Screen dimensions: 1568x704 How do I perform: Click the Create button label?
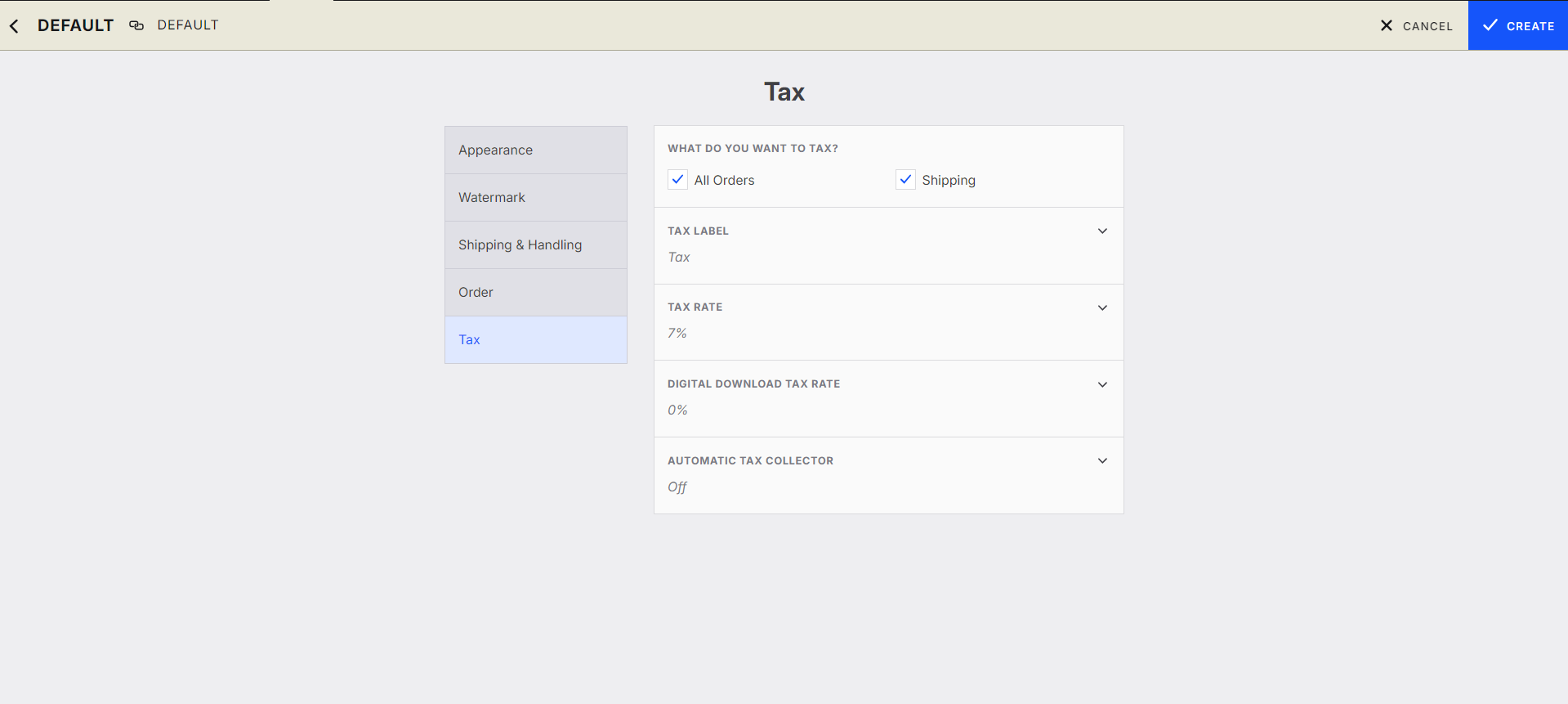1530,26
